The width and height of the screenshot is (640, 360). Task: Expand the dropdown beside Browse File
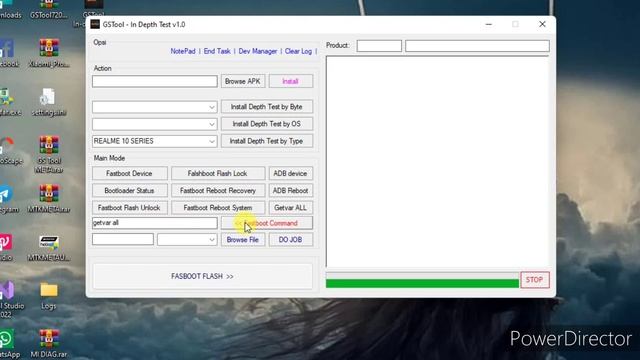[212, 240]
